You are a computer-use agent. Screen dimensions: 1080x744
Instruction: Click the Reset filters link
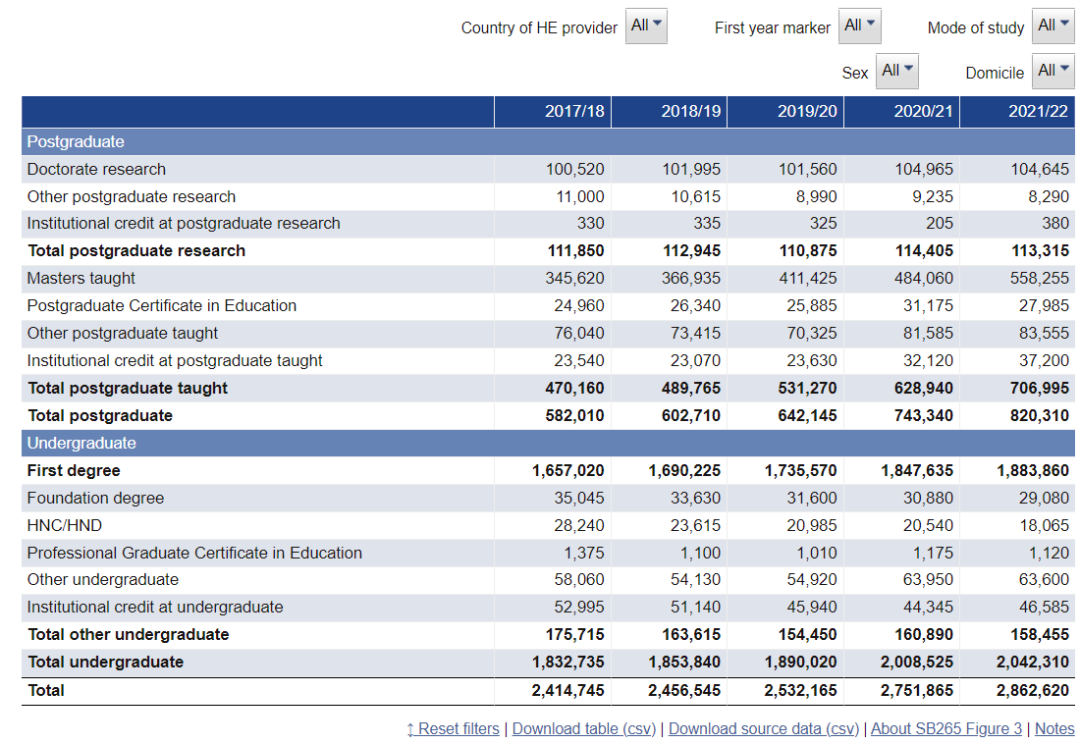[x=453, y=729]
